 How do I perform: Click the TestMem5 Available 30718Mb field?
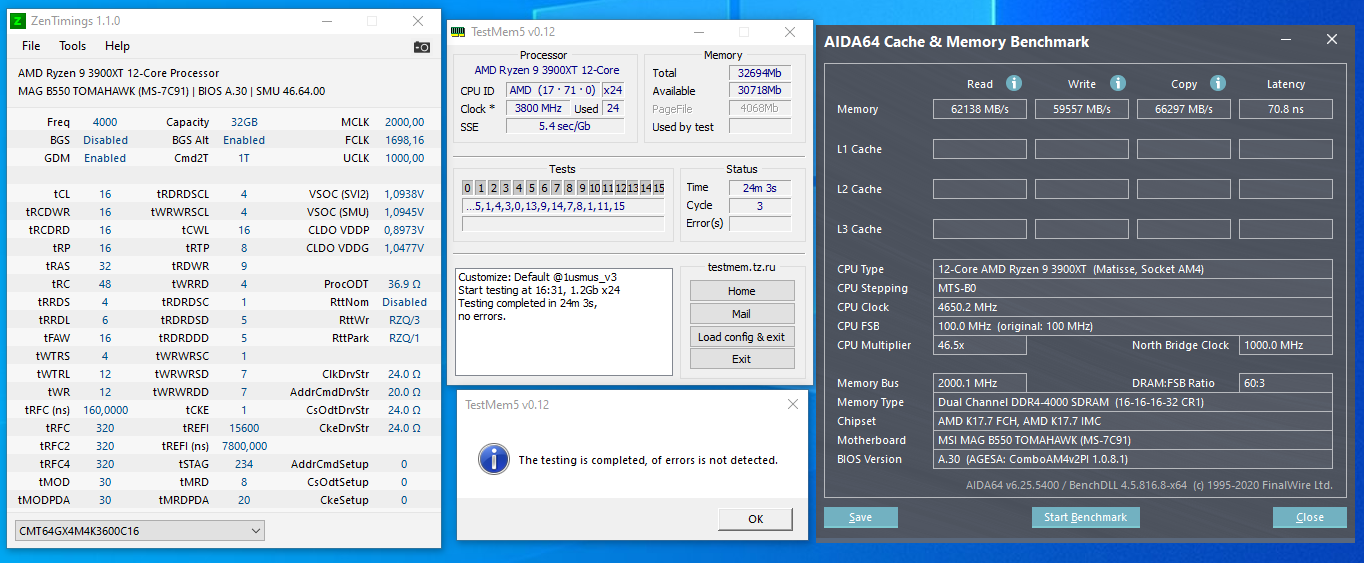pyautogui.click(x=760, y=91)
